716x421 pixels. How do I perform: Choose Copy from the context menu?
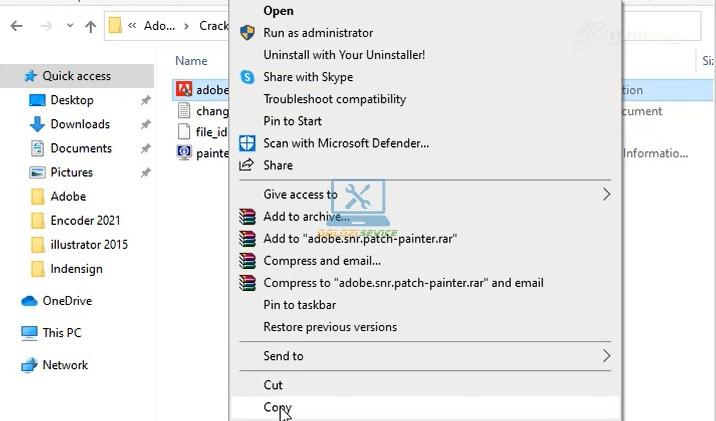pos(276,407)
